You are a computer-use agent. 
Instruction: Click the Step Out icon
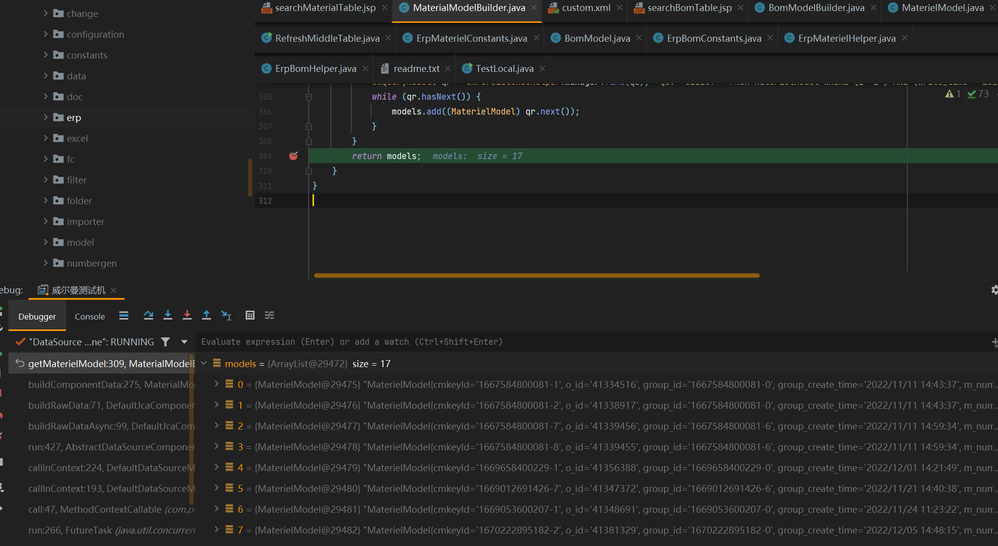tap(206, 315)
